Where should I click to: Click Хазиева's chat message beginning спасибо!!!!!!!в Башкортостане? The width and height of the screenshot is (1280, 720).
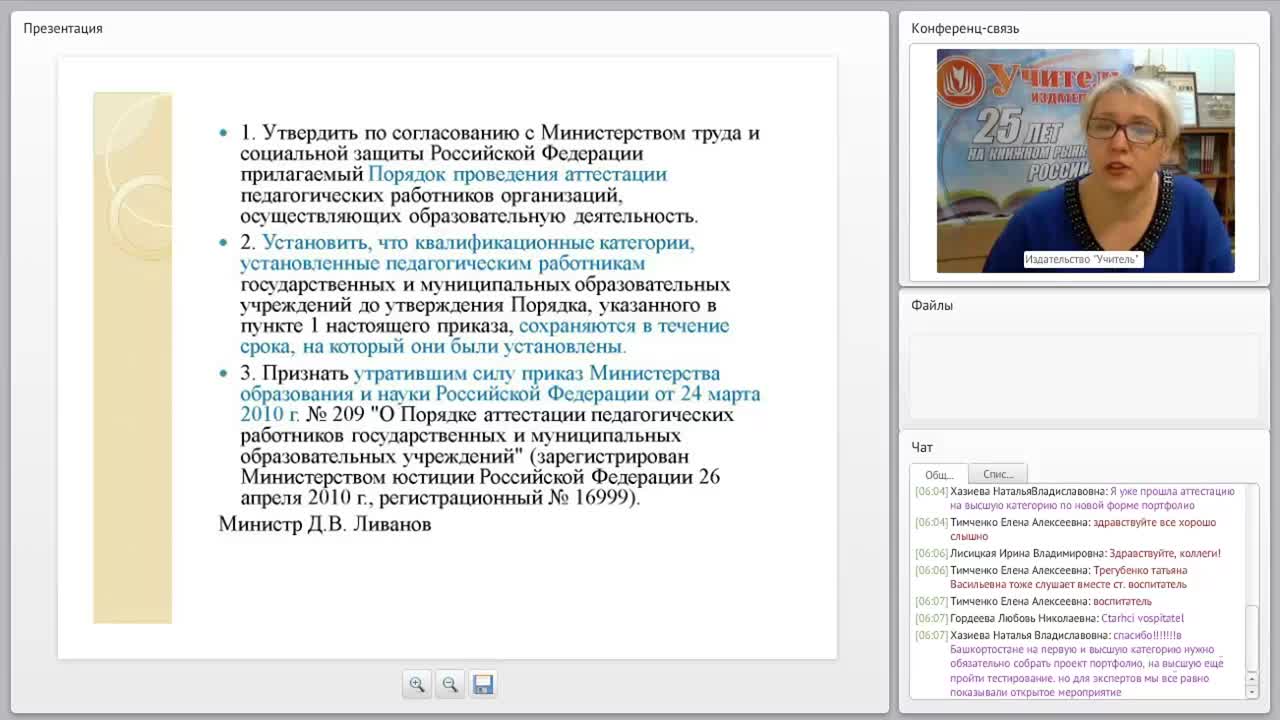(x=1070, y=663)
